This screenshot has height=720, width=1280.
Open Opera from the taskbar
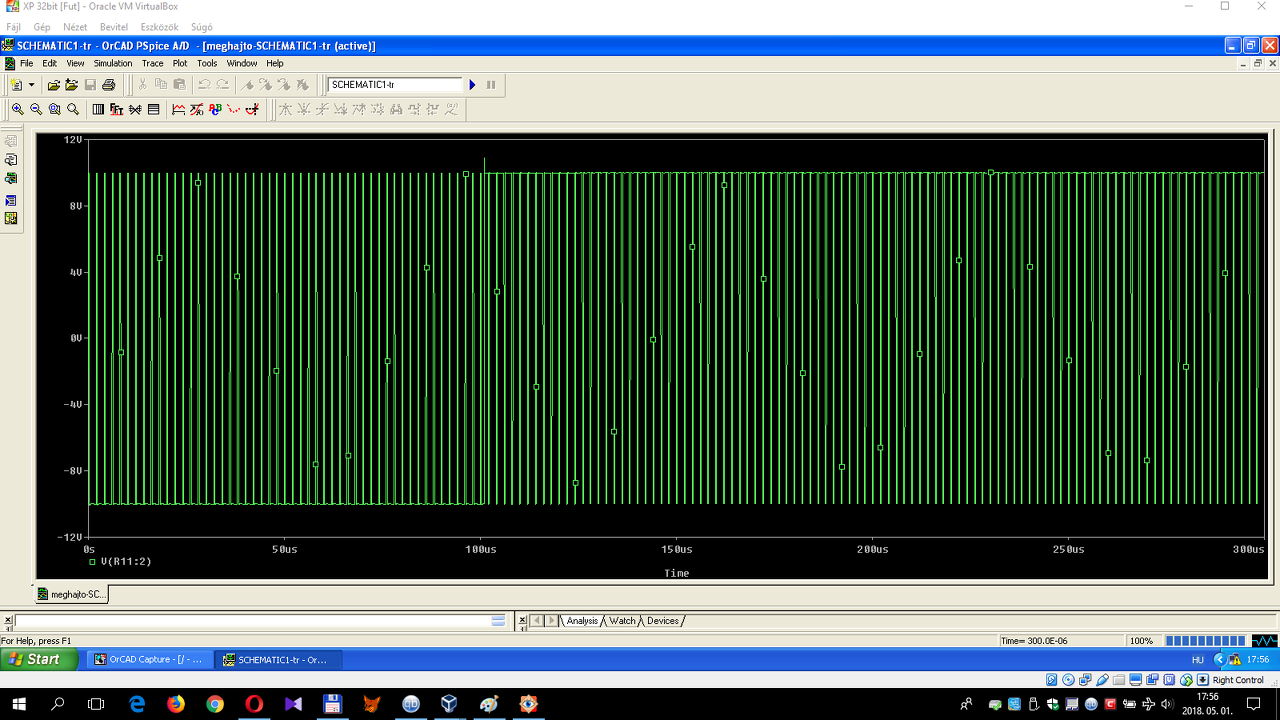point(254,704)
